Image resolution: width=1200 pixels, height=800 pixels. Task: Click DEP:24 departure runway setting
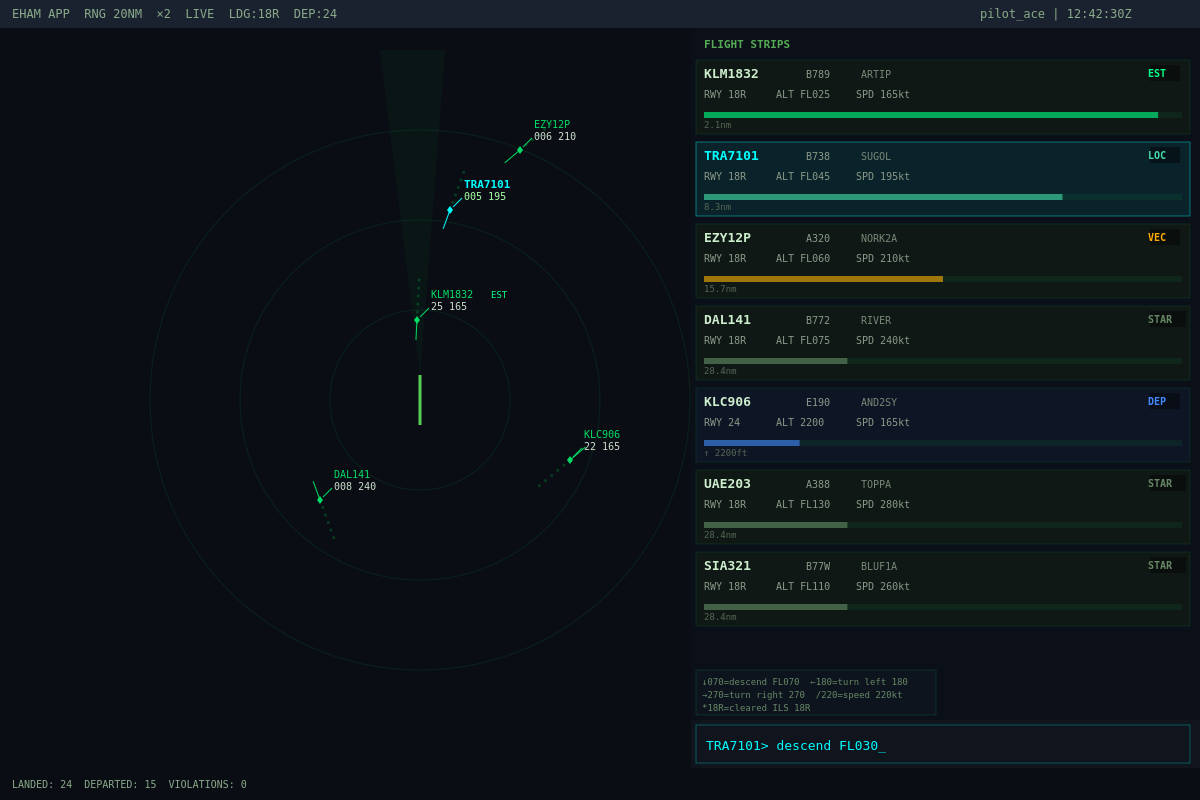coord(315,14)
